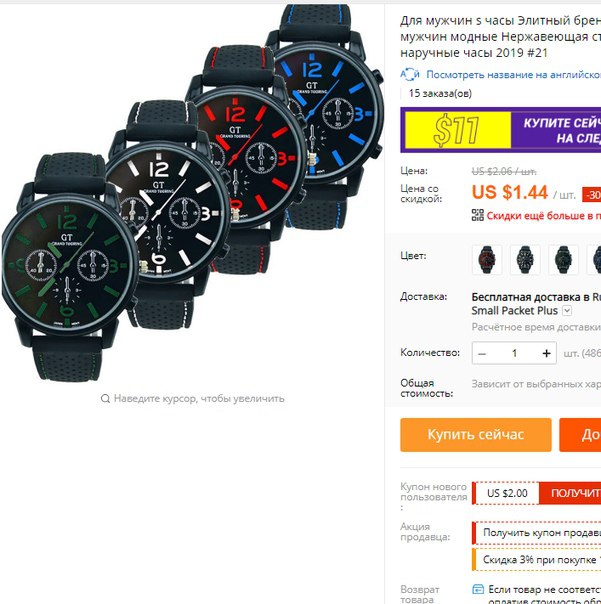Open the link to view the title in English
Image resolution: width=601 pixels, height=604 pixels.
pyautogui.click(x=513, y=74)
